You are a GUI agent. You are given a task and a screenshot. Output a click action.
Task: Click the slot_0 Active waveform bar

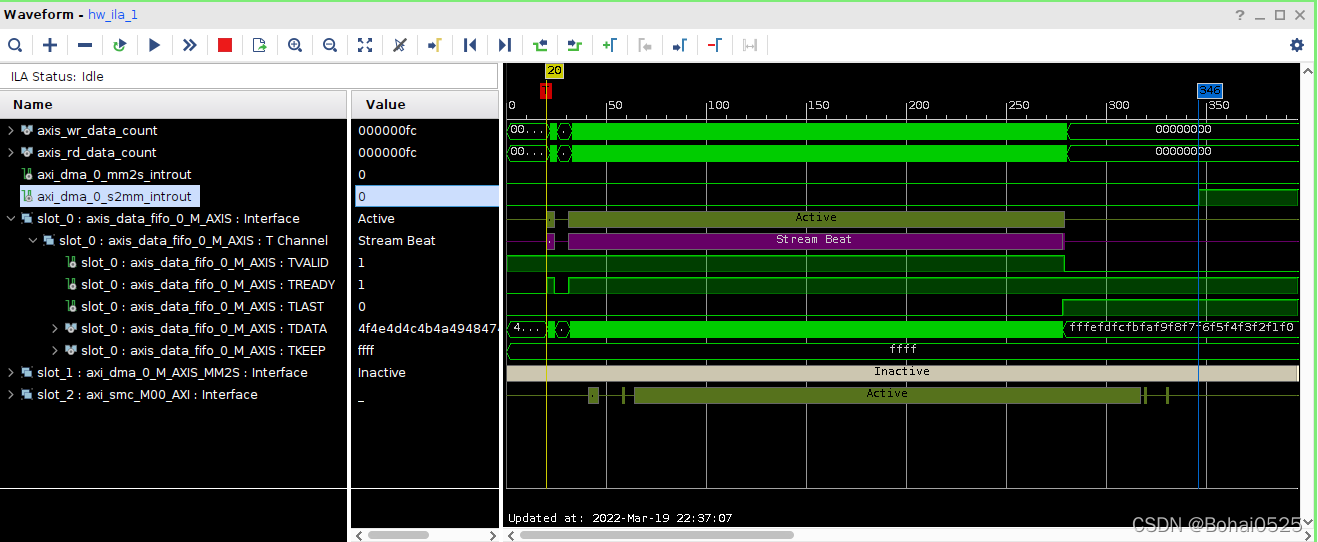click(x=815, y=218)
